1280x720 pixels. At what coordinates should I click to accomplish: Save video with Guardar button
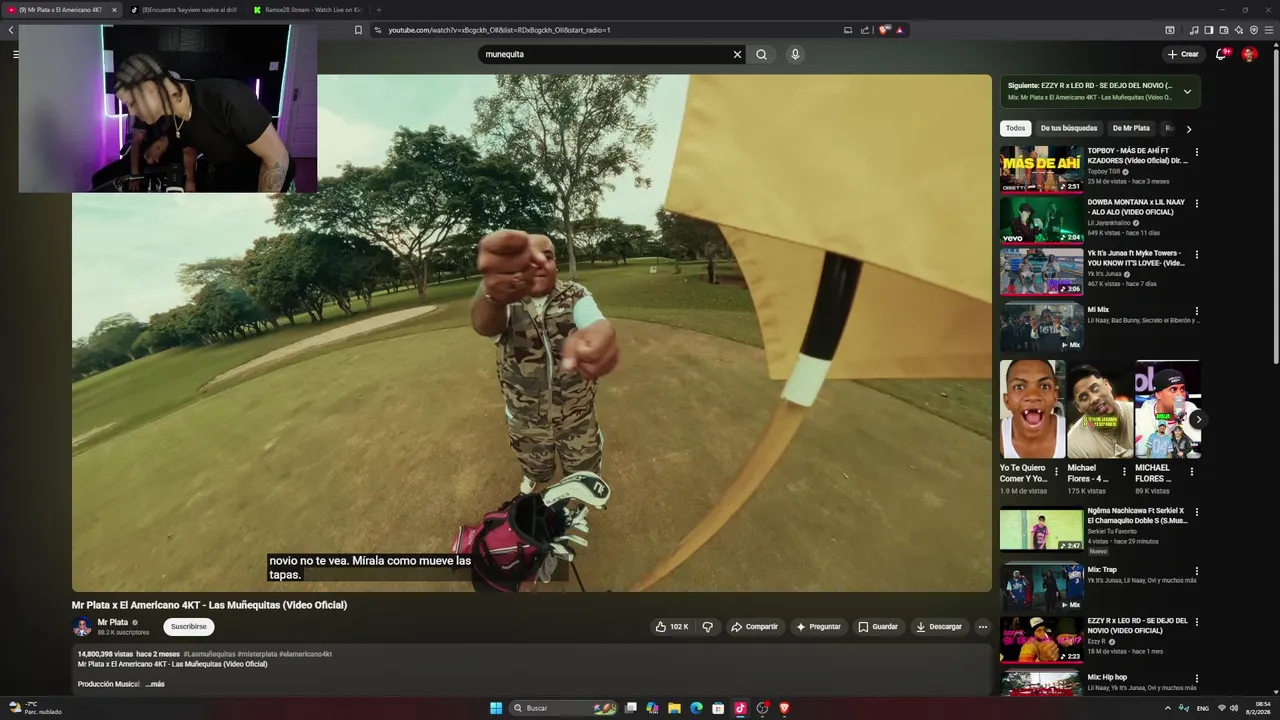pos(878,627)
